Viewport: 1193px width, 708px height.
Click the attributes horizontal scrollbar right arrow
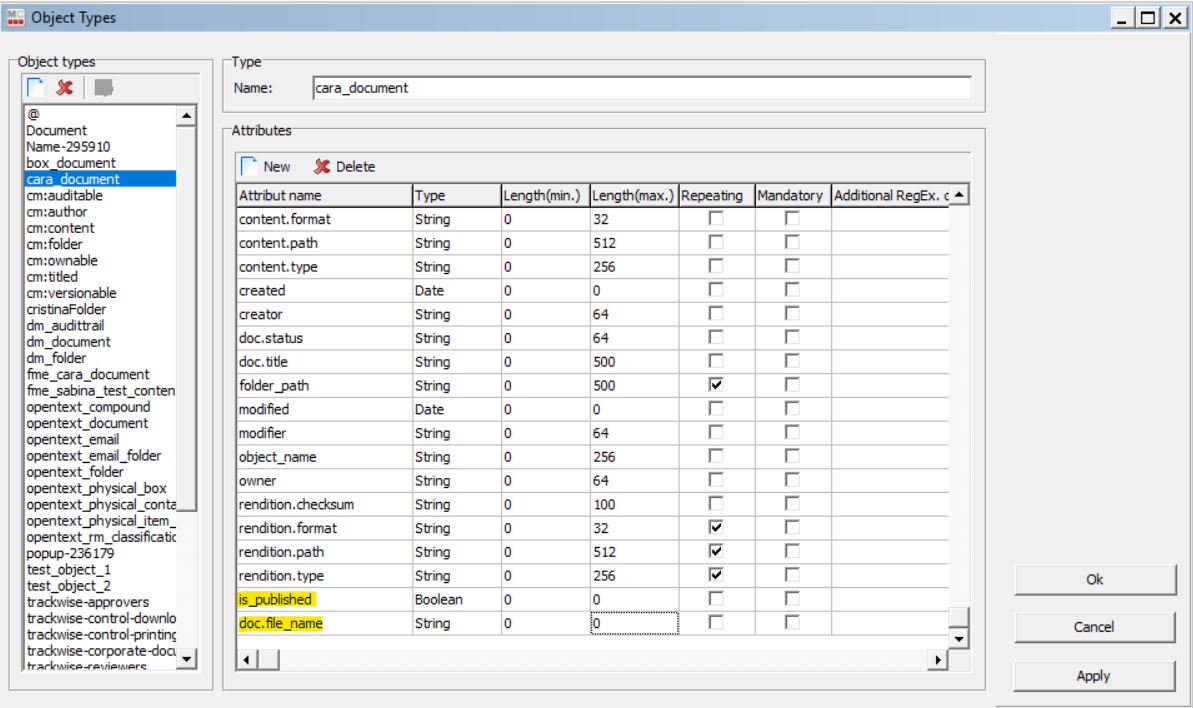[938, 660]
